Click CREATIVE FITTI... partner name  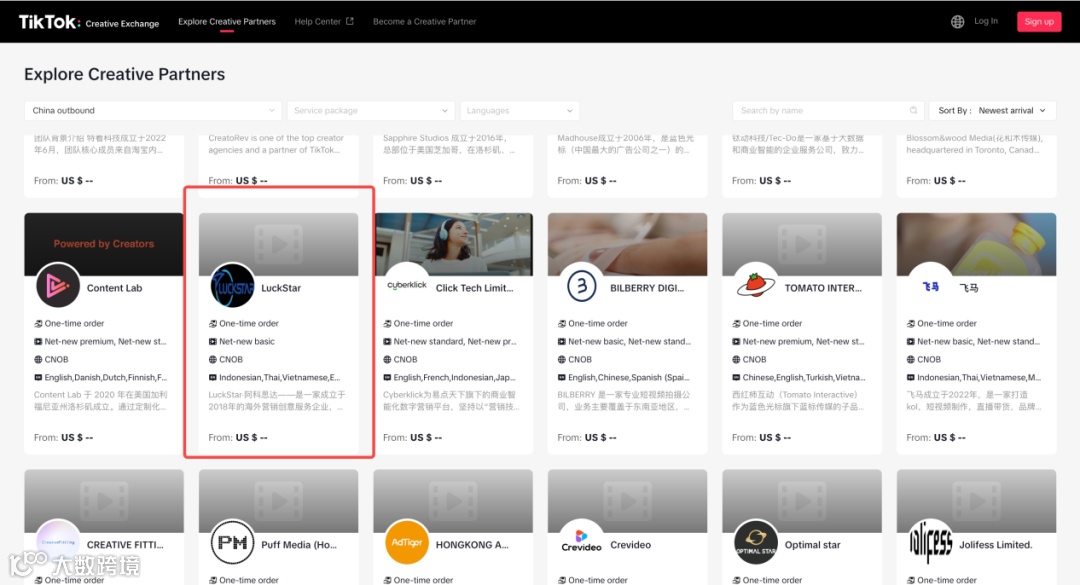125,544
